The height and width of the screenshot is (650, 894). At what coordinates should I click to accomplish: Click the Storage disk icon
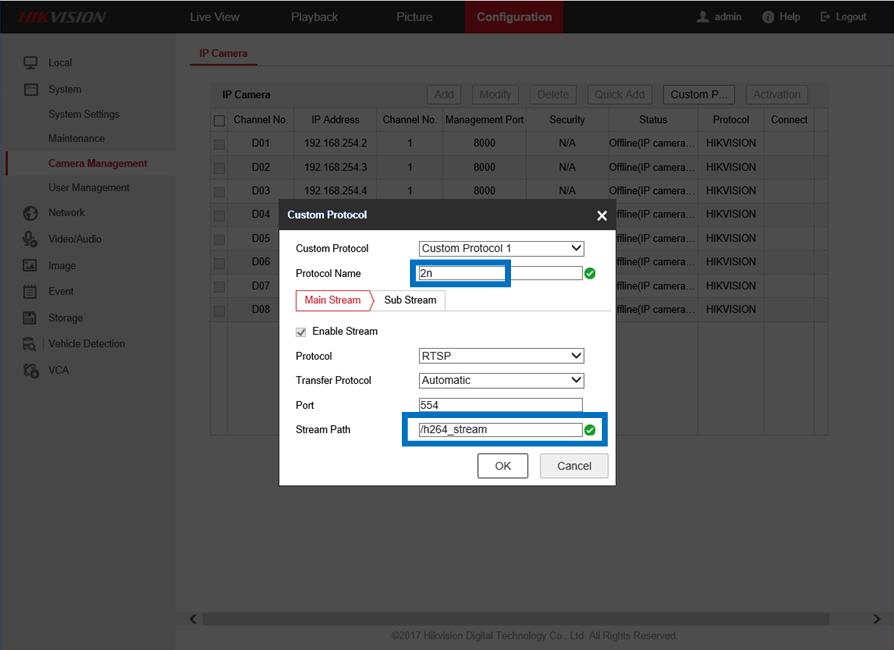(30, 318)
